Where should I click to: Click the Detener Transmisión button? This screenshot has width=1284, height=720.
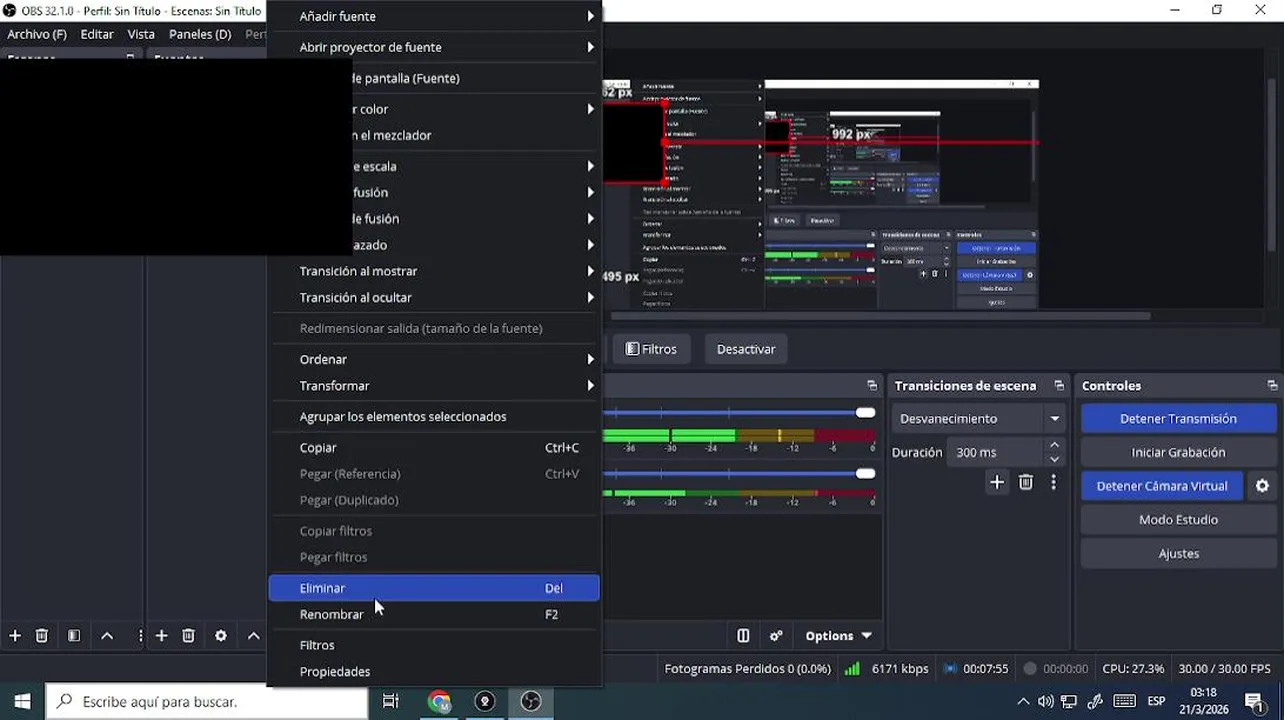click(x=1178, y=419)
